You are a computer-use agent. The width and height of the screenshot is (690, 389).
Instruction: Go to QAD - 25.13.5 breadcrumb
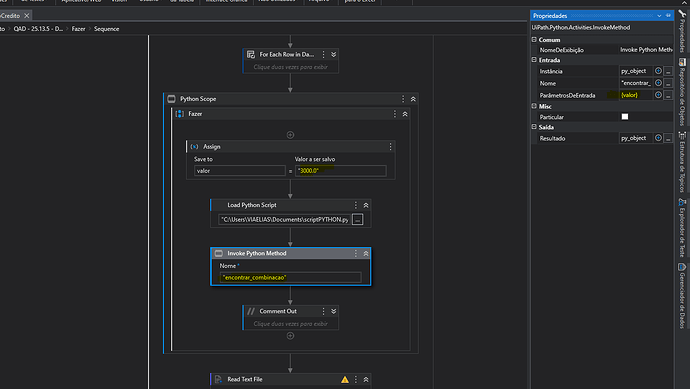click(x=38, y=29)
